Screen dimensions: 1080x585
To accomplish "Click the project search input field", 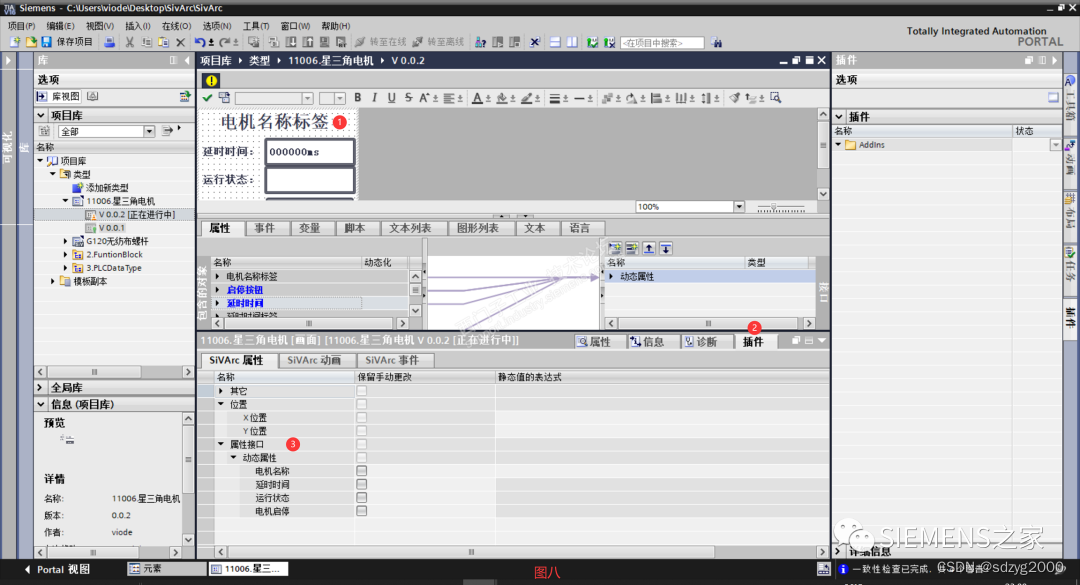I will (x=662, y=43).
